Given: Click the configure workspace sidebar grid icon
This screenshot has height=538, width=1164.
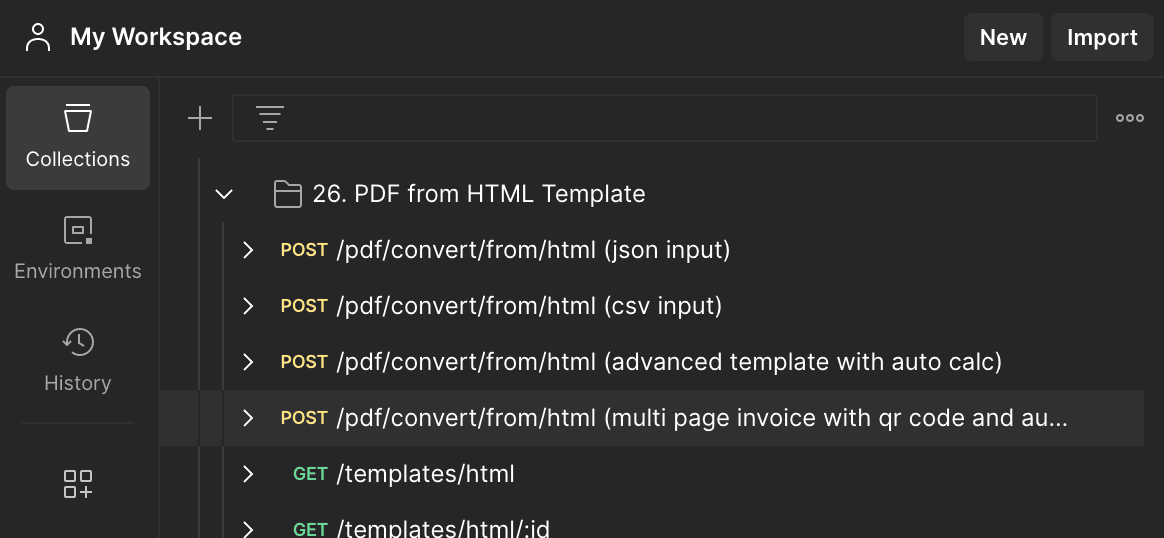Looking at the screenshot, I should coord(78,484).
